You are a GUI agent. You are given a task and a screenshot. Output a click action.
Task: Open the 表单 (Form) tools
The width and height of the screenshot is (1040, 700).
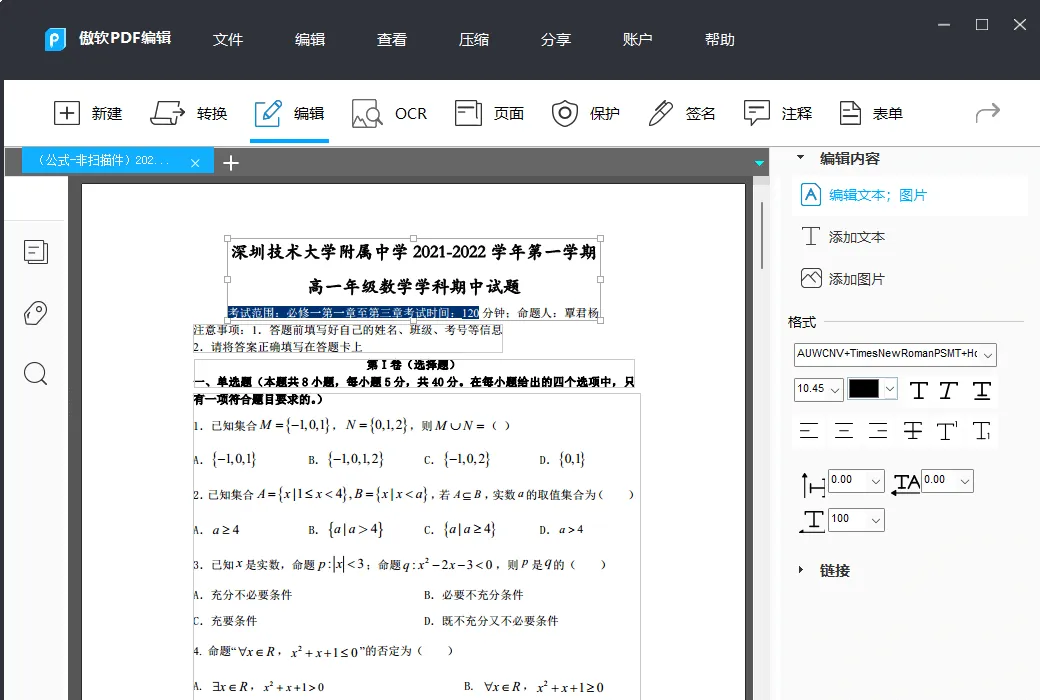(871, 113)
